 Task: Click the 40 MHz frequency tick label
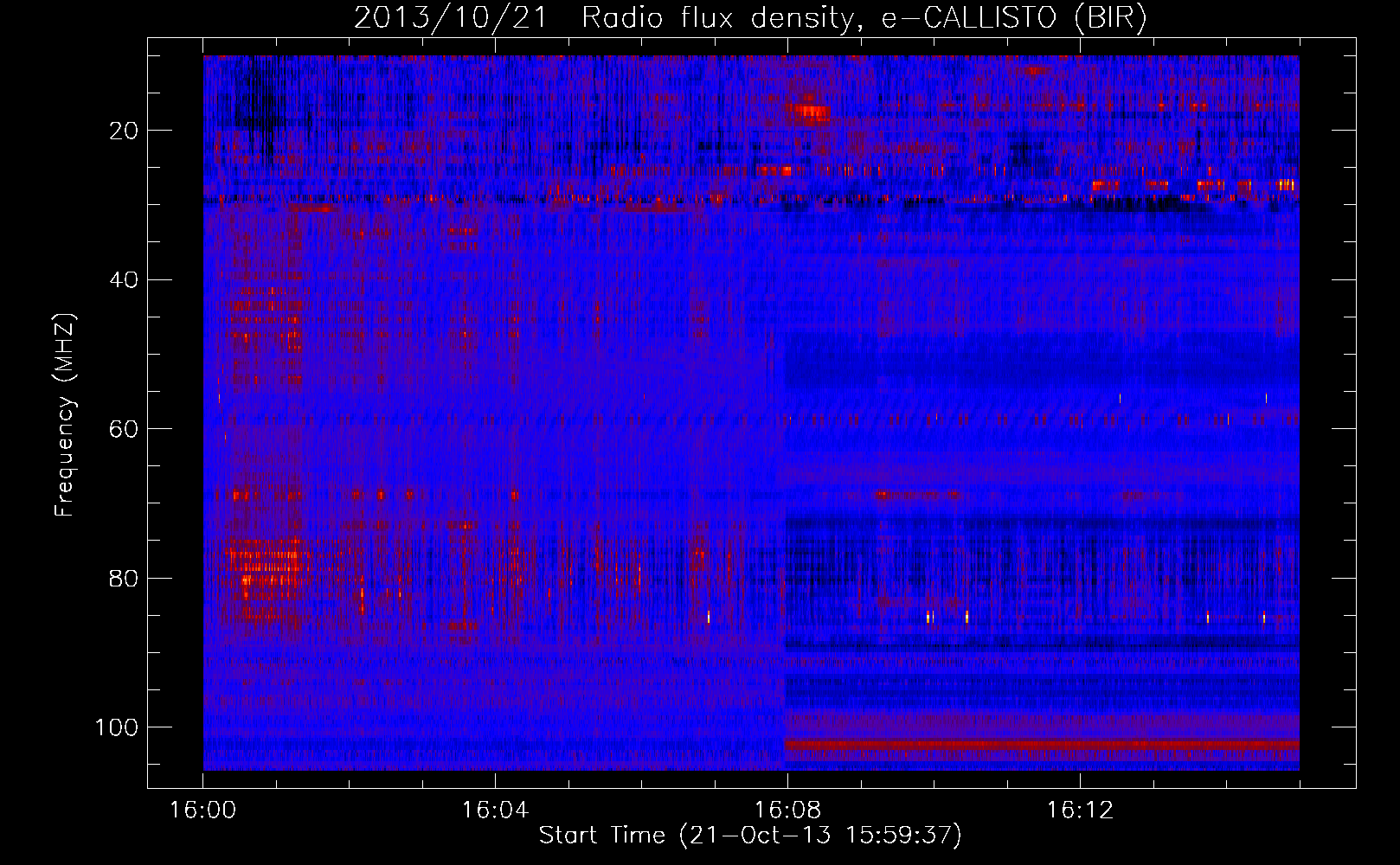(124, 279)
